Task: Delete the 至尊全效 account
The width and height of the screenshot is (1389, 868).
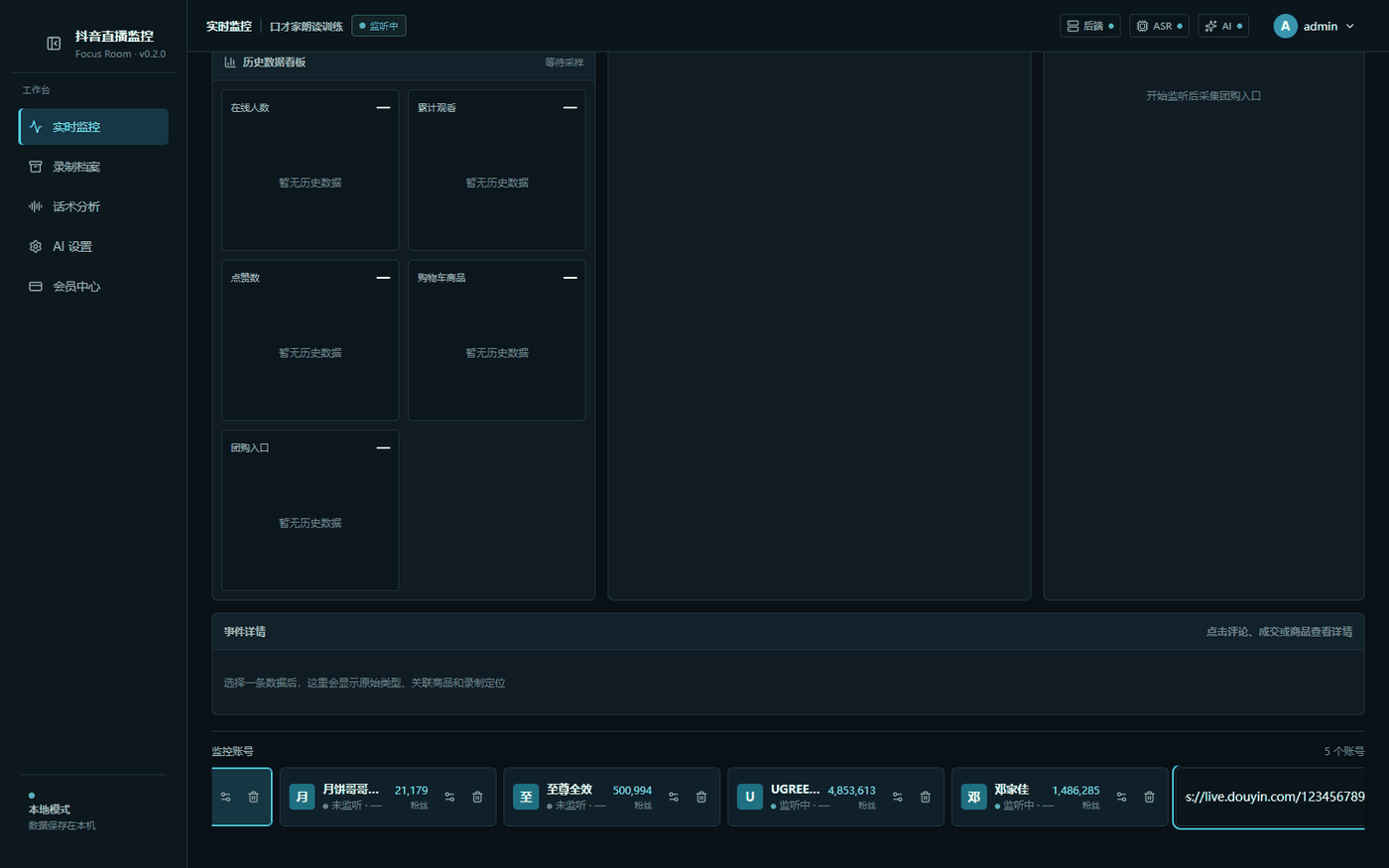Action: pyautogui.click(x=701, y=797)
